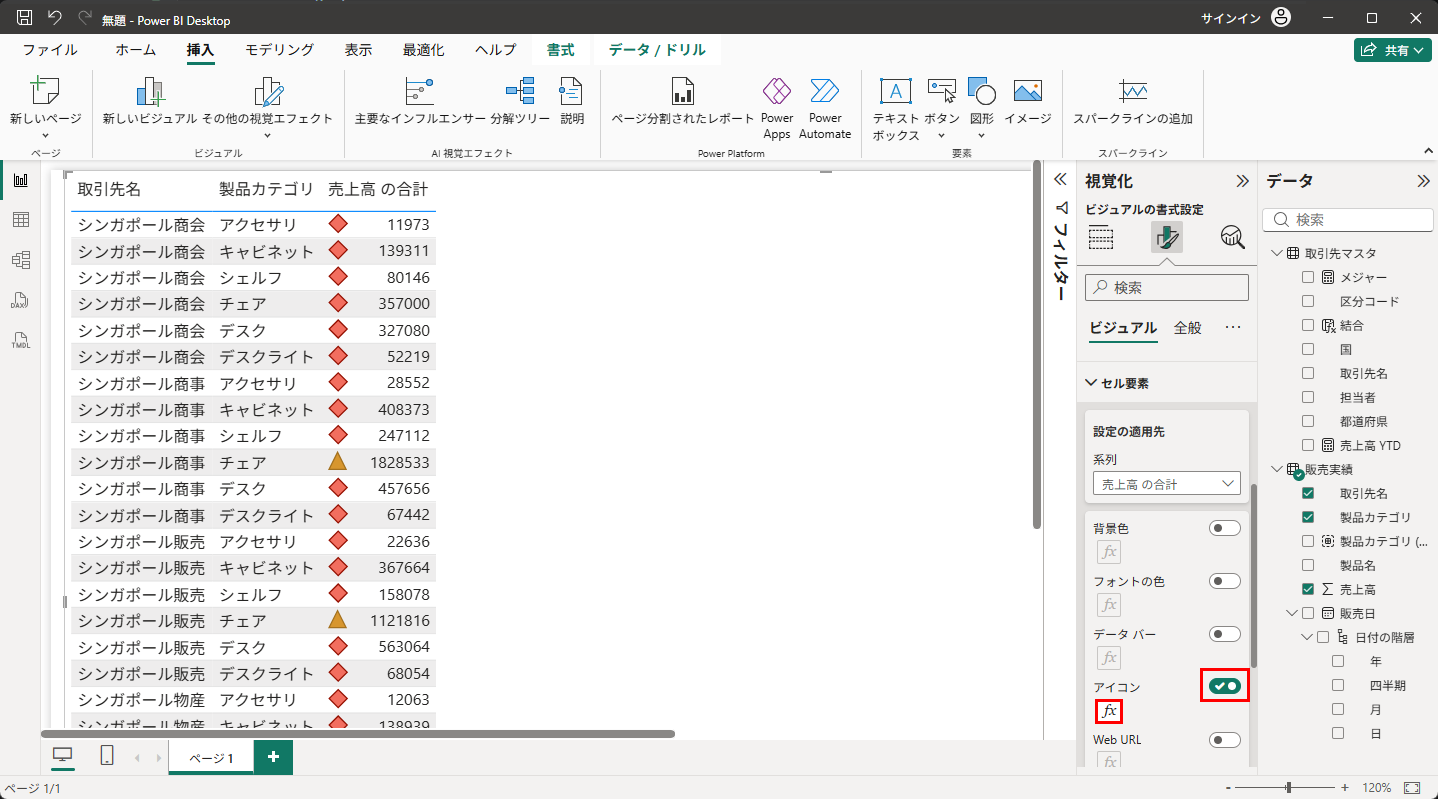Toggle フォントの色 (font color) switch
Viewport: 1438px width, 799px height.
point(1225,581)
